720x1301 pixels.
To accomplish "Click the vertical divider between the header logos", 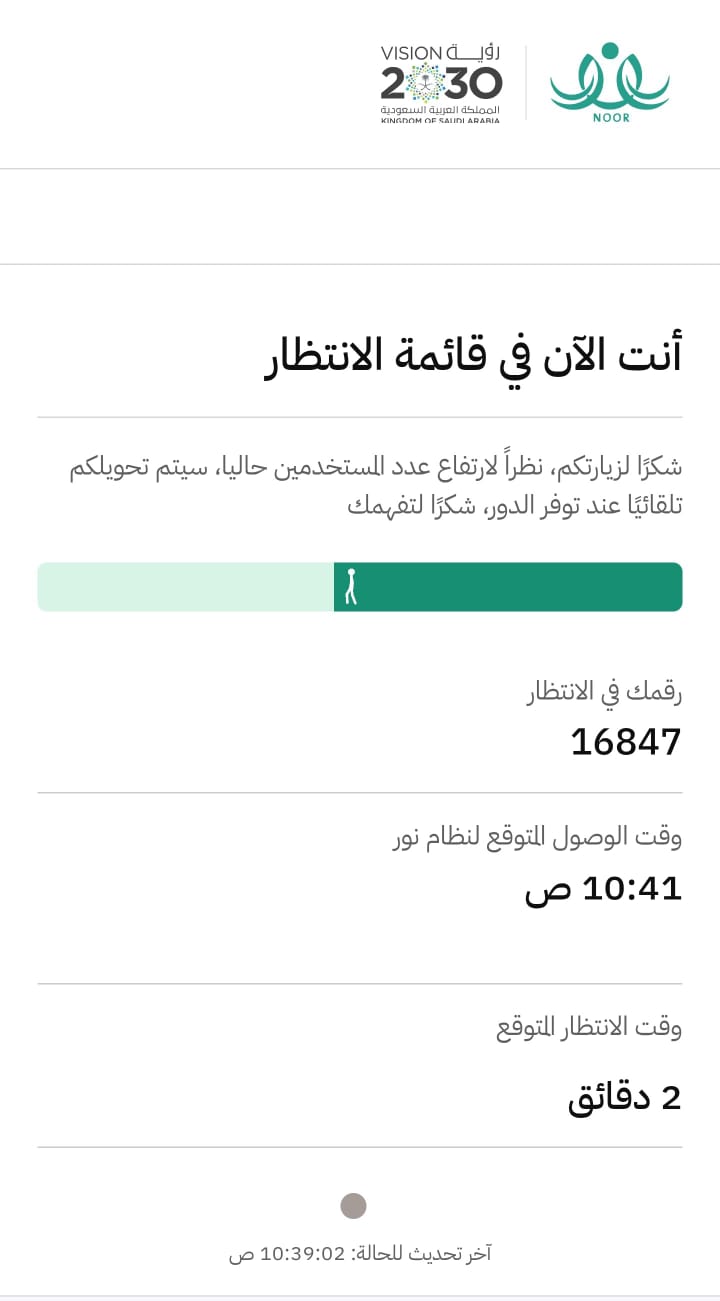I will click(526, 82).
